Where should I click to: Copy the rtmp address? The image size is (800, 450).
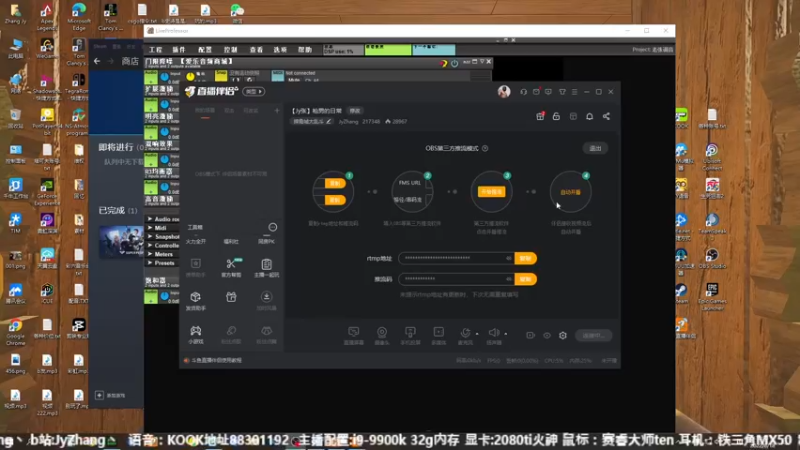(526, 258)
